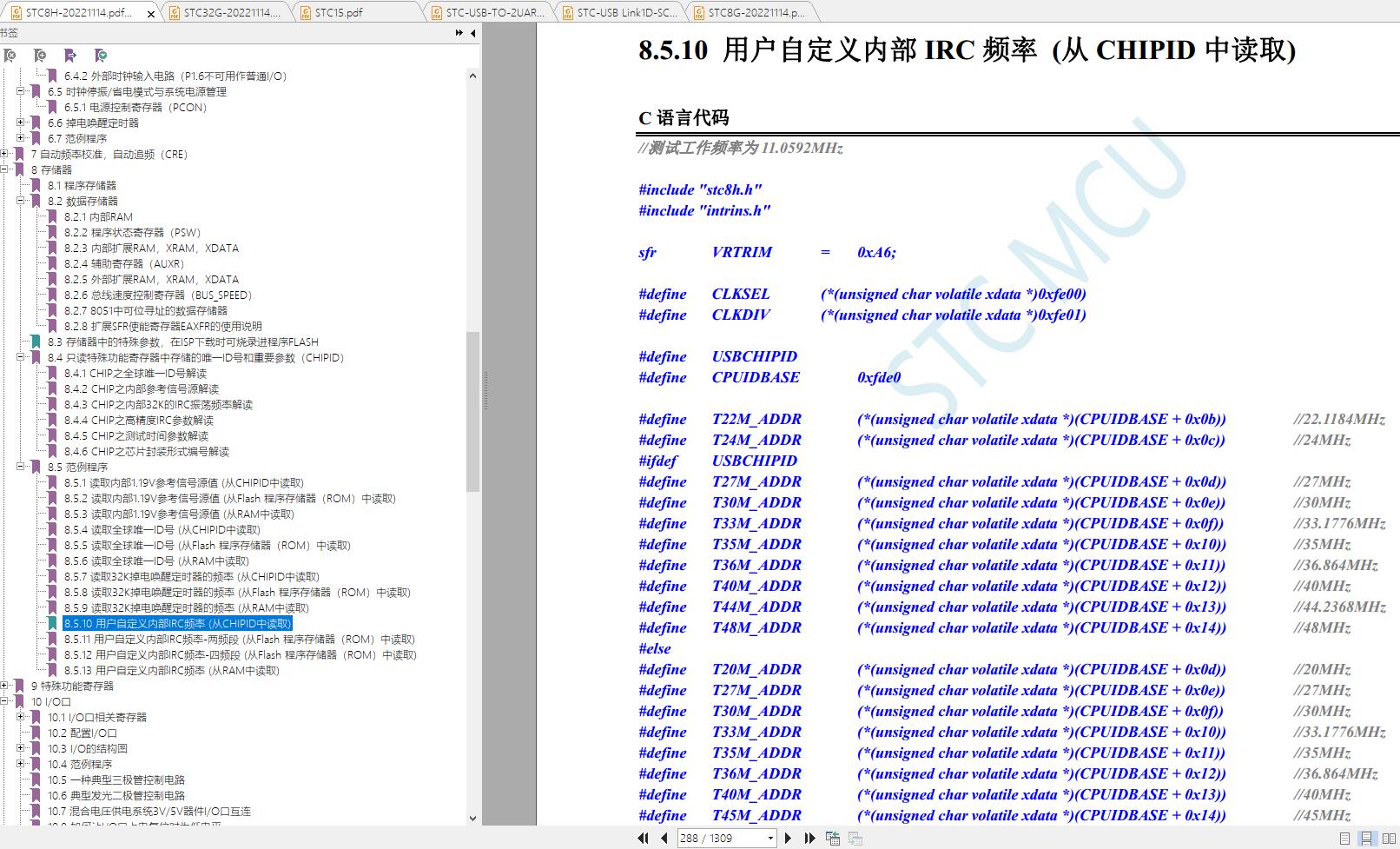The image size is (1400, 849).
Task: Expand the 7 自动频率校准 node
Action: (4, 154)
